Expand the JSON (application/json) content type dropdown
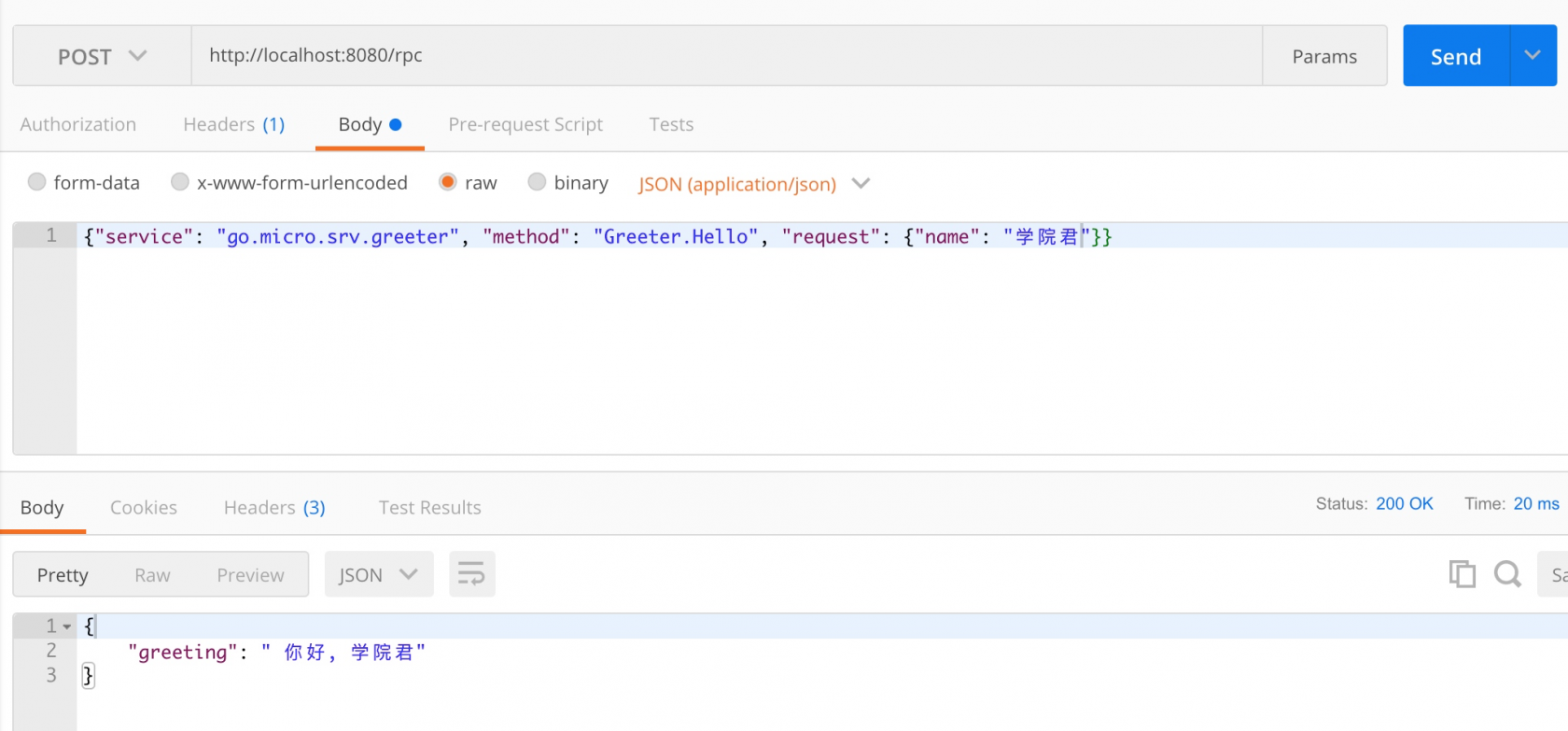The height and width of the screenshot is (731, 1568). [754, 184]
